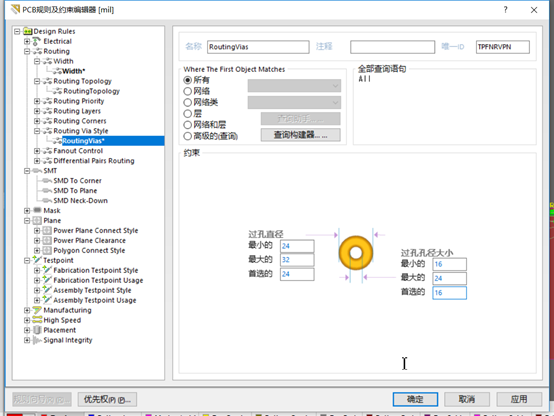
Task: Select the RoutingTopology rule item
Action: click(92, 91)
